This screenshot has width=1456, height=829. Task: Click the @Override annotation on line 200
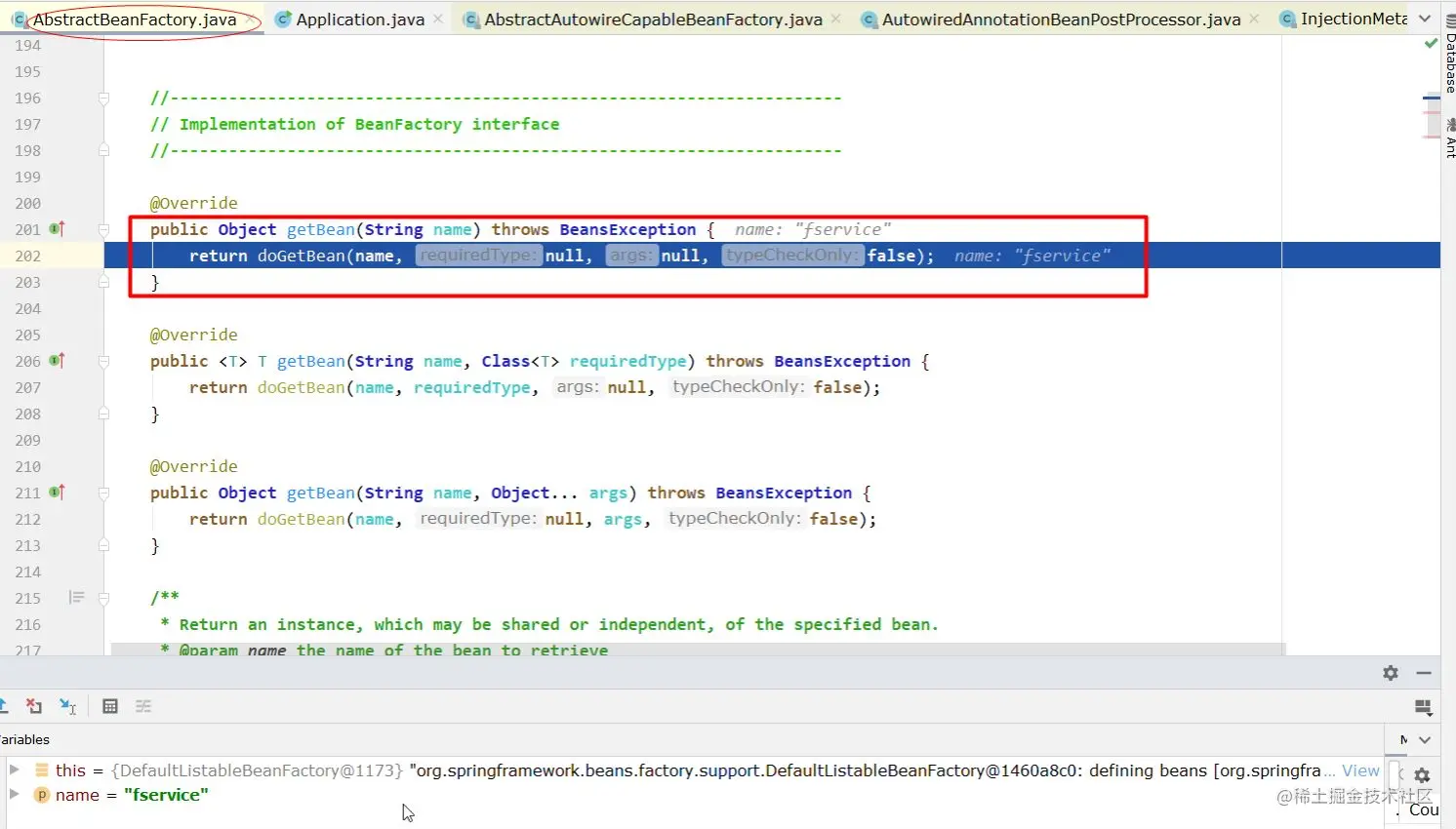pos(193,203)
